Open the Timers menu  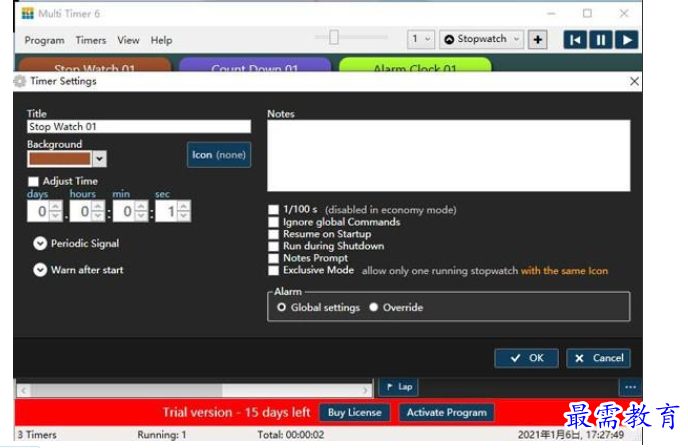[91, 40]
